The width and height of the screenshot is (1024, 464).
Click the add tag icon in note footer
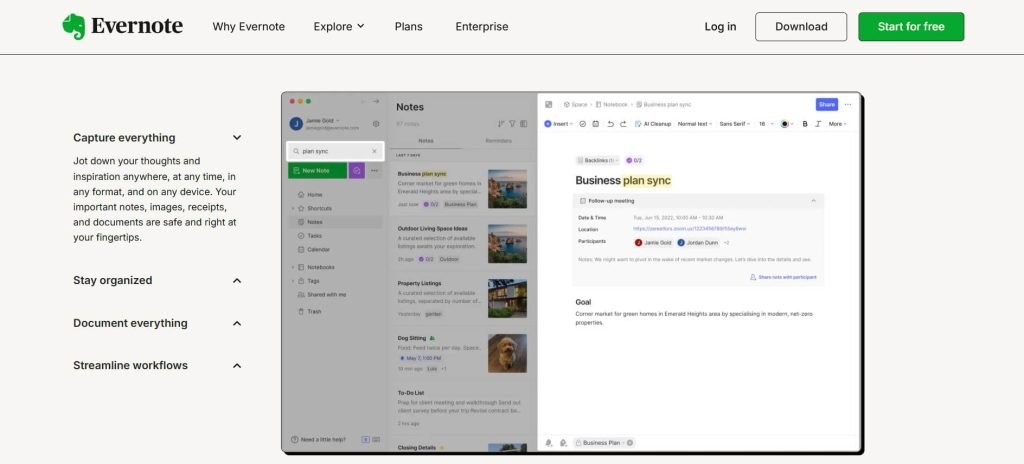[563, 442]
